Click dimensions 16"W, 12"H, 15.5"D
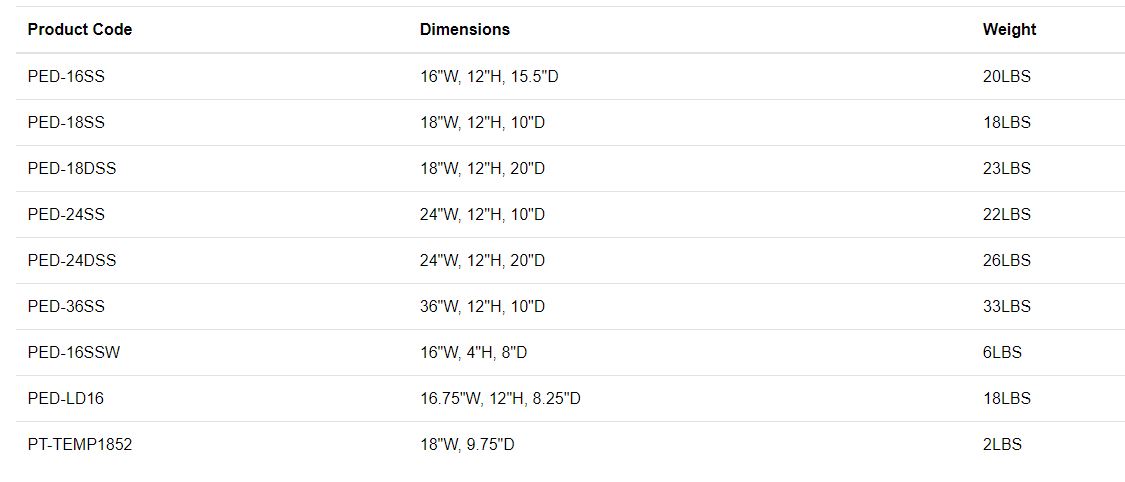This screenshot has height=482, width=1125. click(x=489, y=76)
